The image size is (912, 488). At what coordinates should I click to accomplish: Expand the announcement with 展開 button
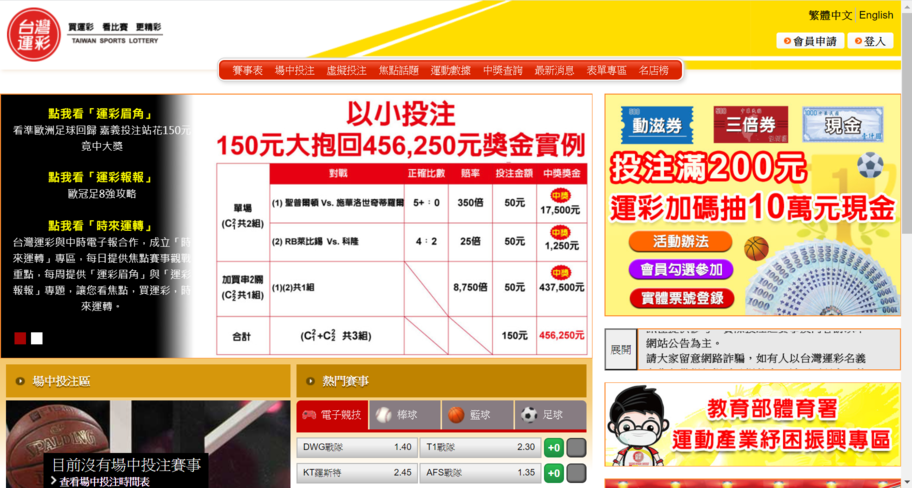(621, 349)
